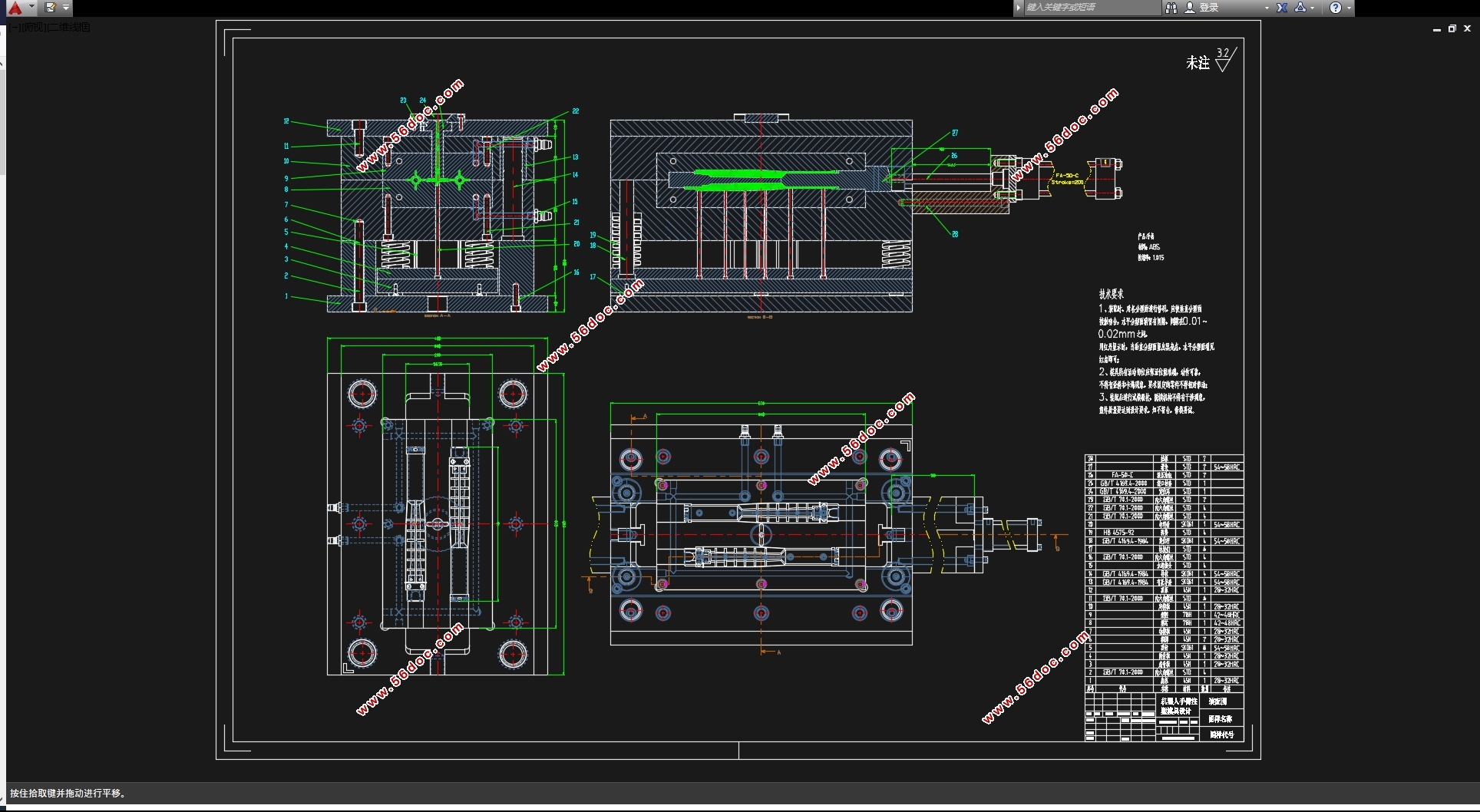Viewport: 1480px width, 812px height.
Task: Click the AutoCAD application logo button
Action: (15, 8)
